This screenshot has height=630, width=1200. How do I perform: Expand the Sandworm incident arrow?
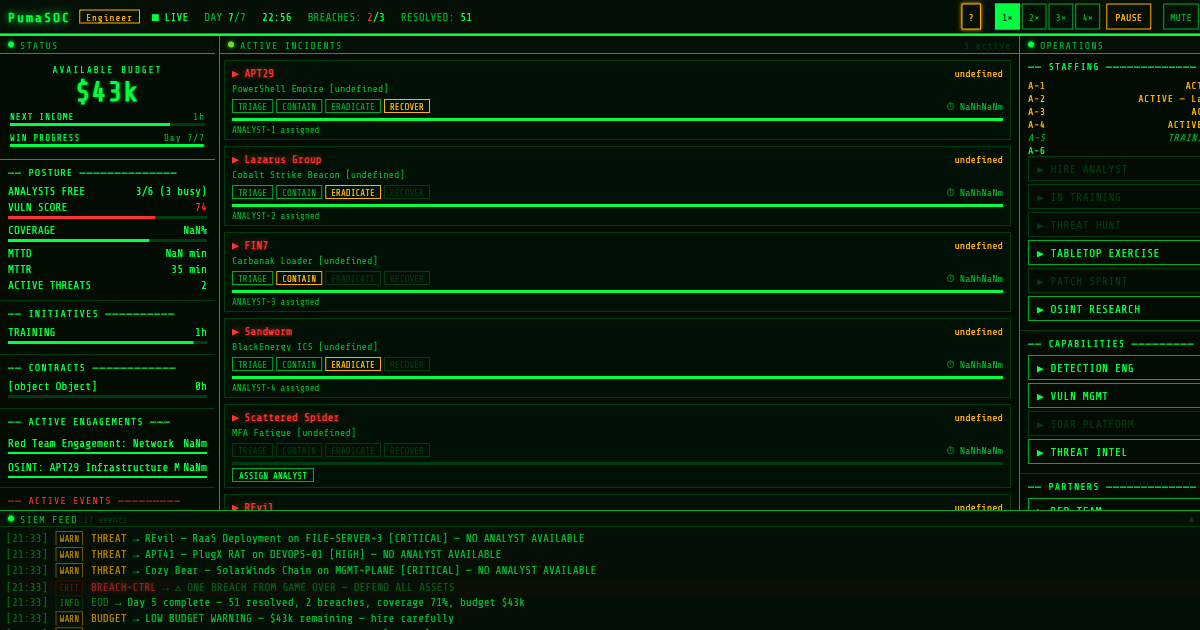coord(236,332)
